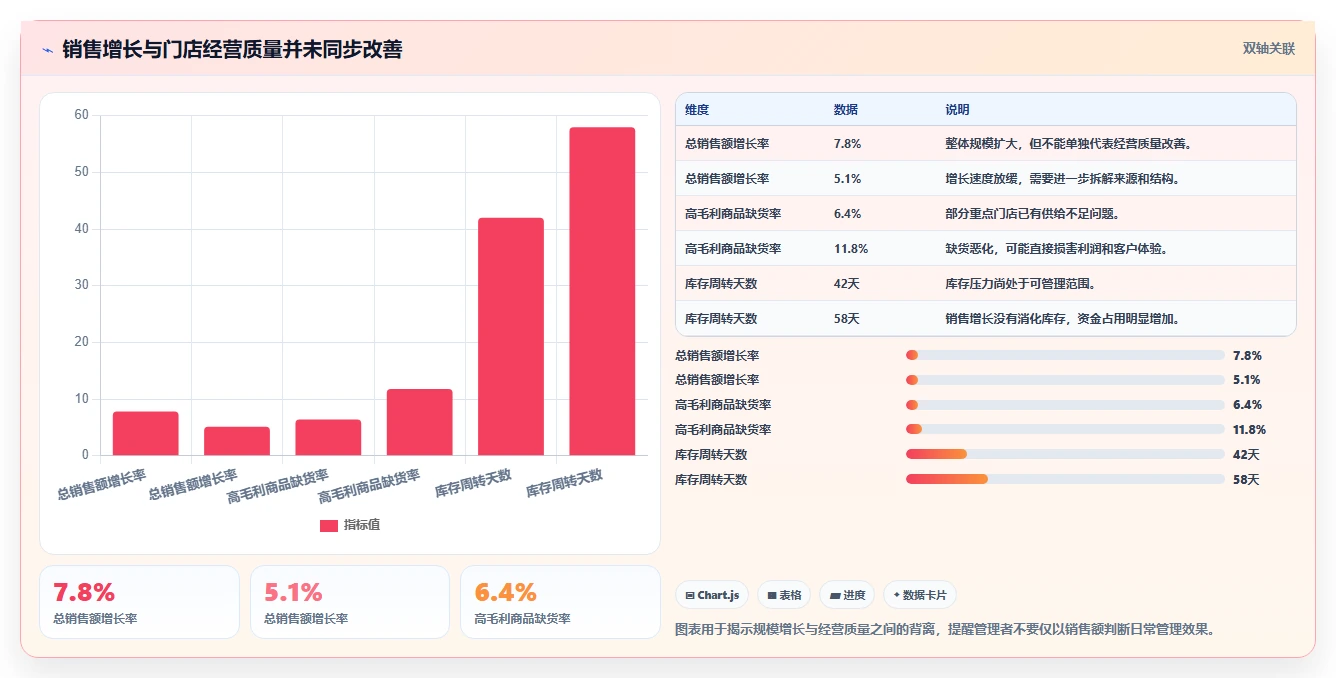The height and width of the screenshot is (678, 1336).
Task: Click the 进度 tag
Action: [847, 595]
